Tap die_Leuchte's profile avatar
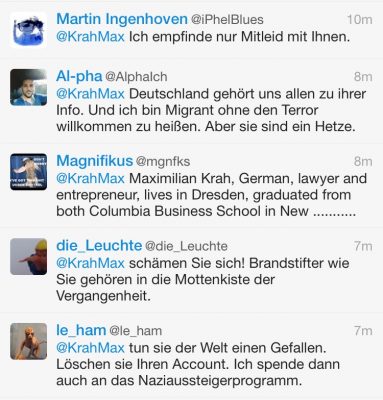Image resolution: width=383 pixels, height=400 pixels. [28, 256]
